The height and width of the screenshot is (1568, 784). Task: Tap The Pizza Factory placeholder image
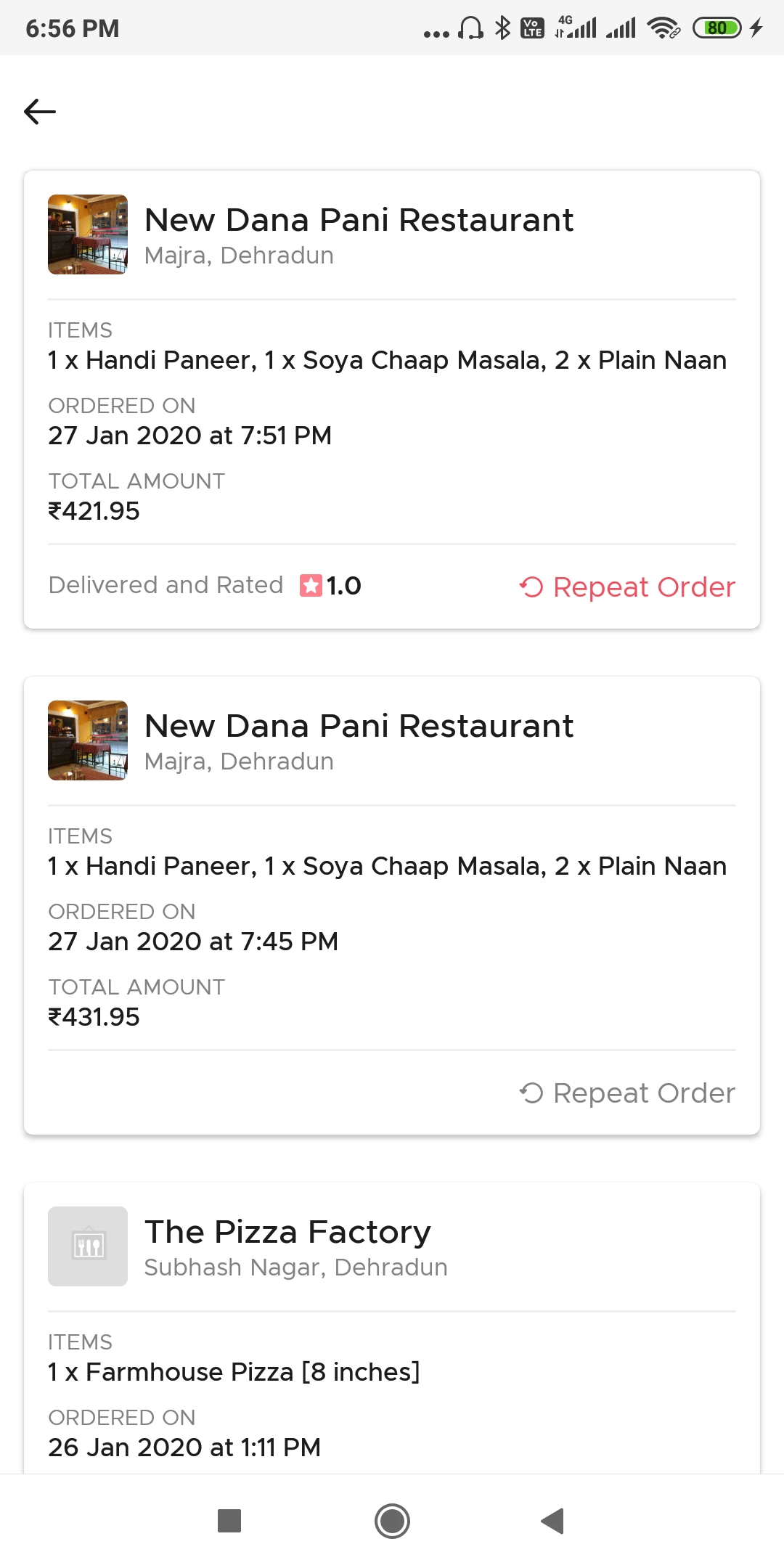click(88, 1246)
